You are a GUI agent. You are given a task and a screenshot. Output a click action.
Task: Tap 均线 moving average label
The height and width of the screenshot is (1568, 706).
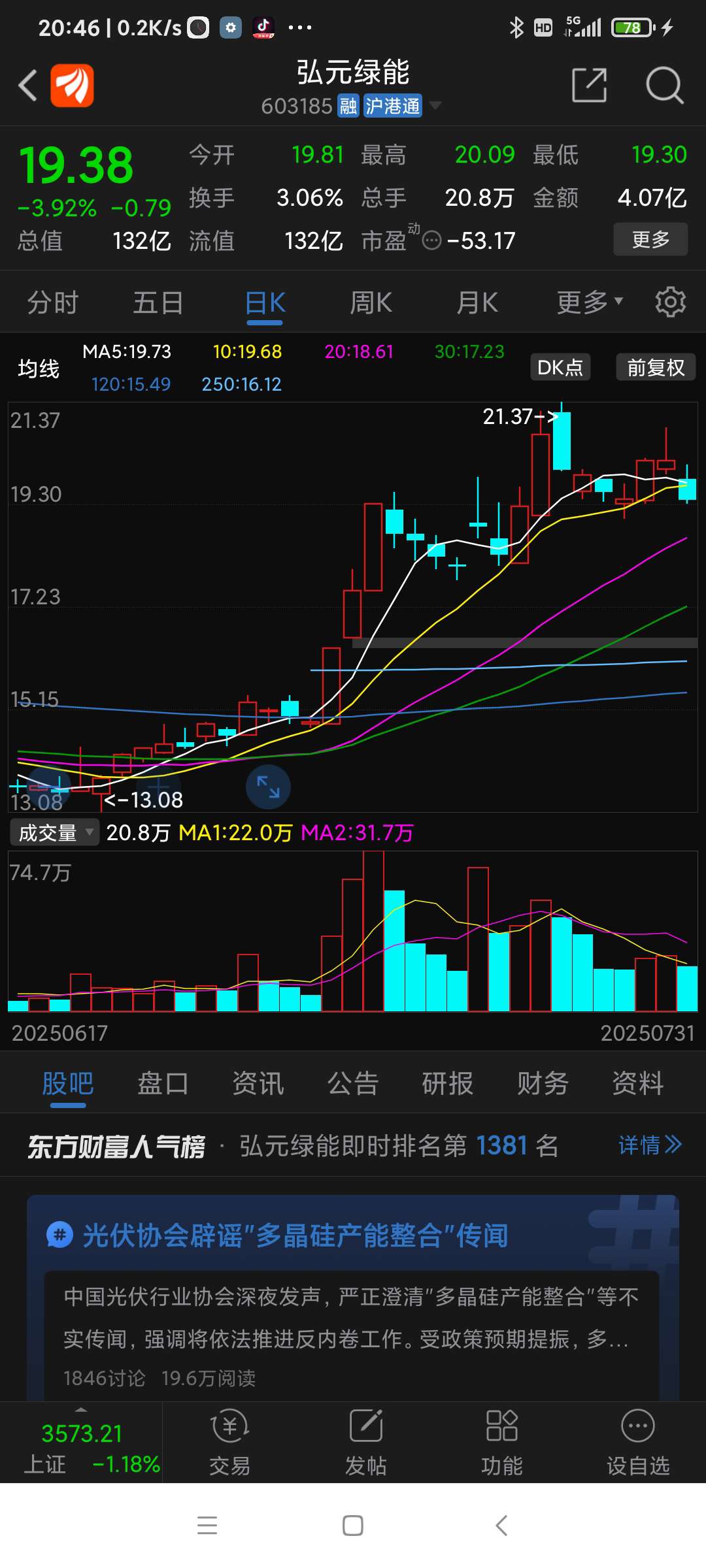(x=39, y=368)
